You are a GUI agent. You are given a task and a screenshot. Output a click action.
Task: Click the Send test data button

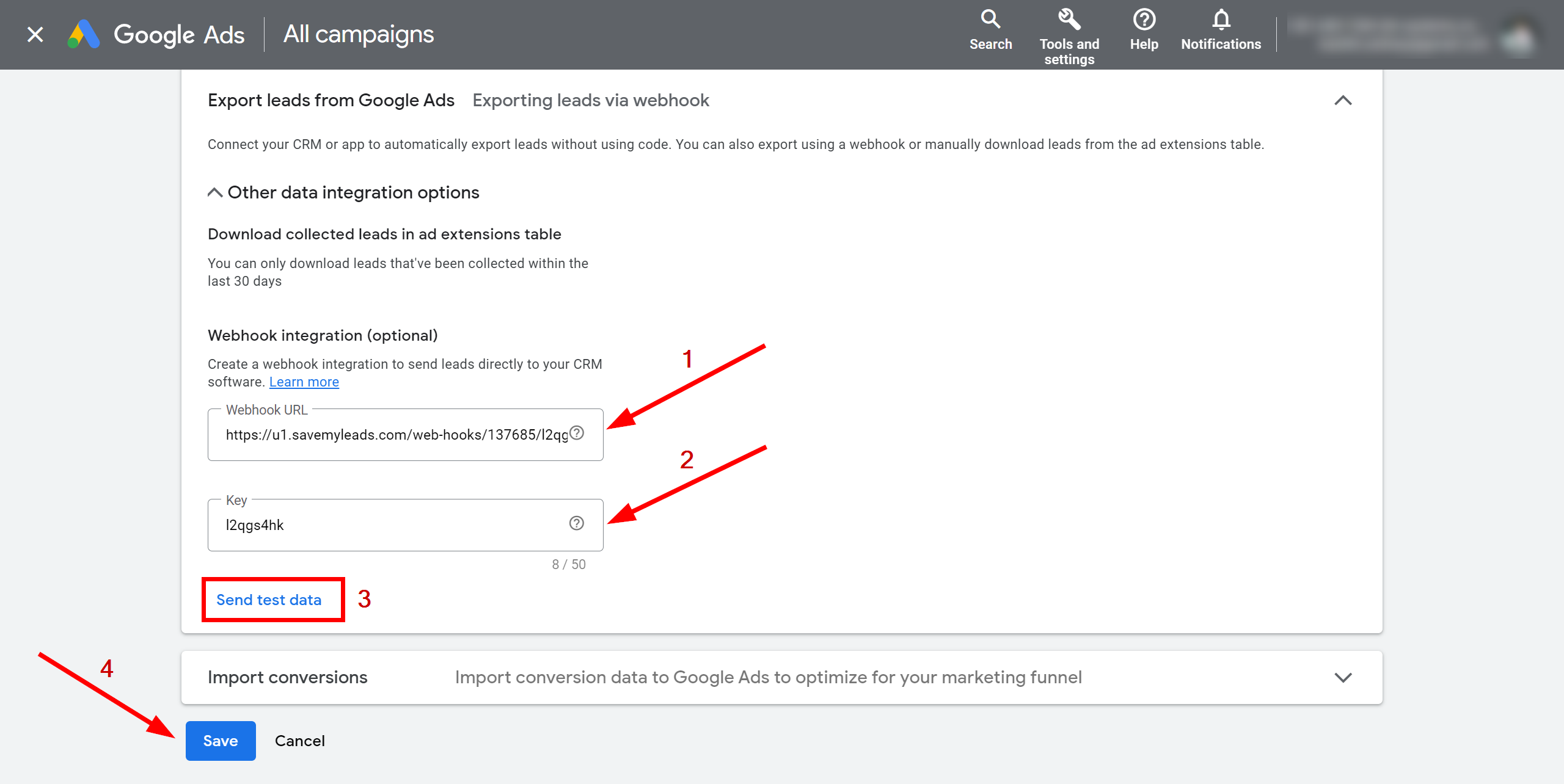coord(268,599)
